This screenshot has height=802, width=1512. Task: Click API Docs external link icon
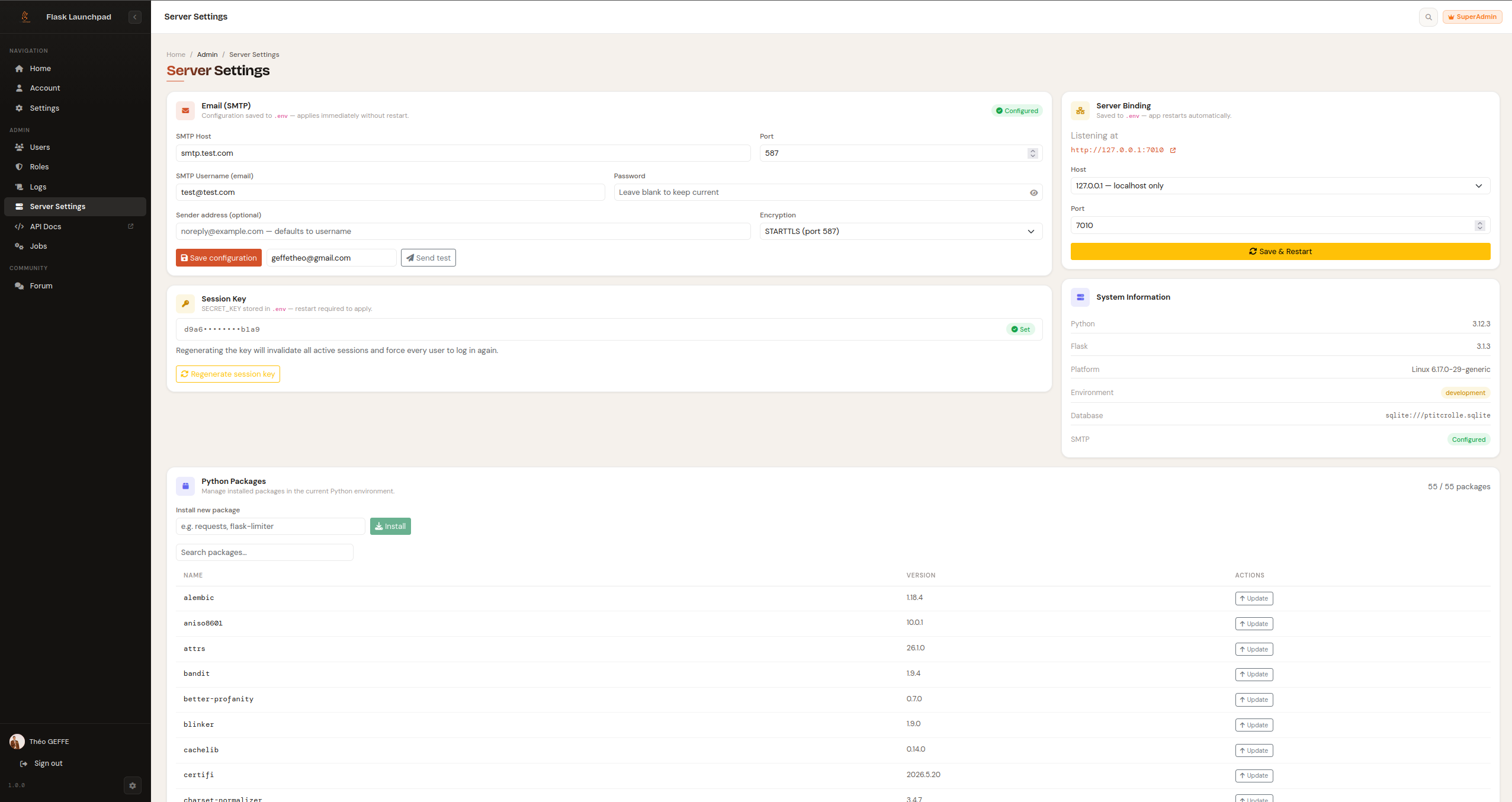point(131,226)
